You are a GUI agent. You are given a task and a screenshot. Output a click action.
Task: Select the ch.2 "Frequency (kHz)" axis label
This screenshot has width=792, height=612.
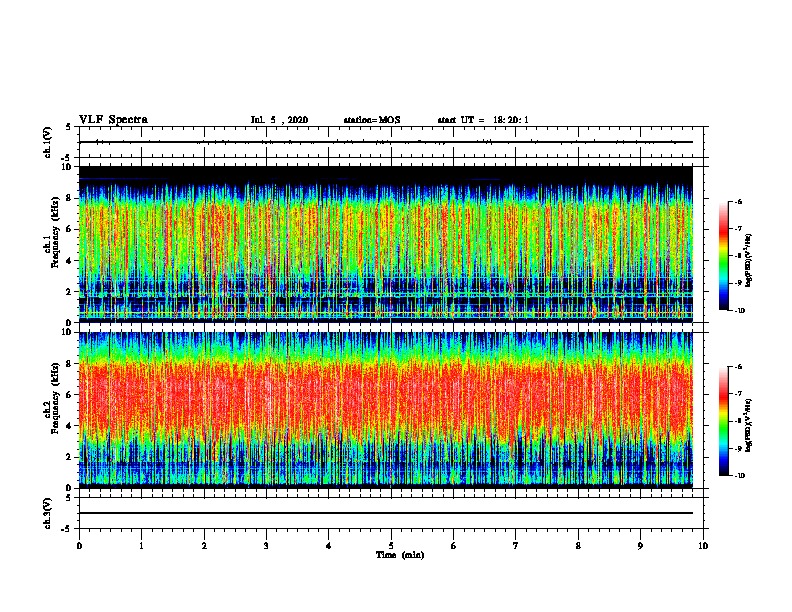click(55, 398)
